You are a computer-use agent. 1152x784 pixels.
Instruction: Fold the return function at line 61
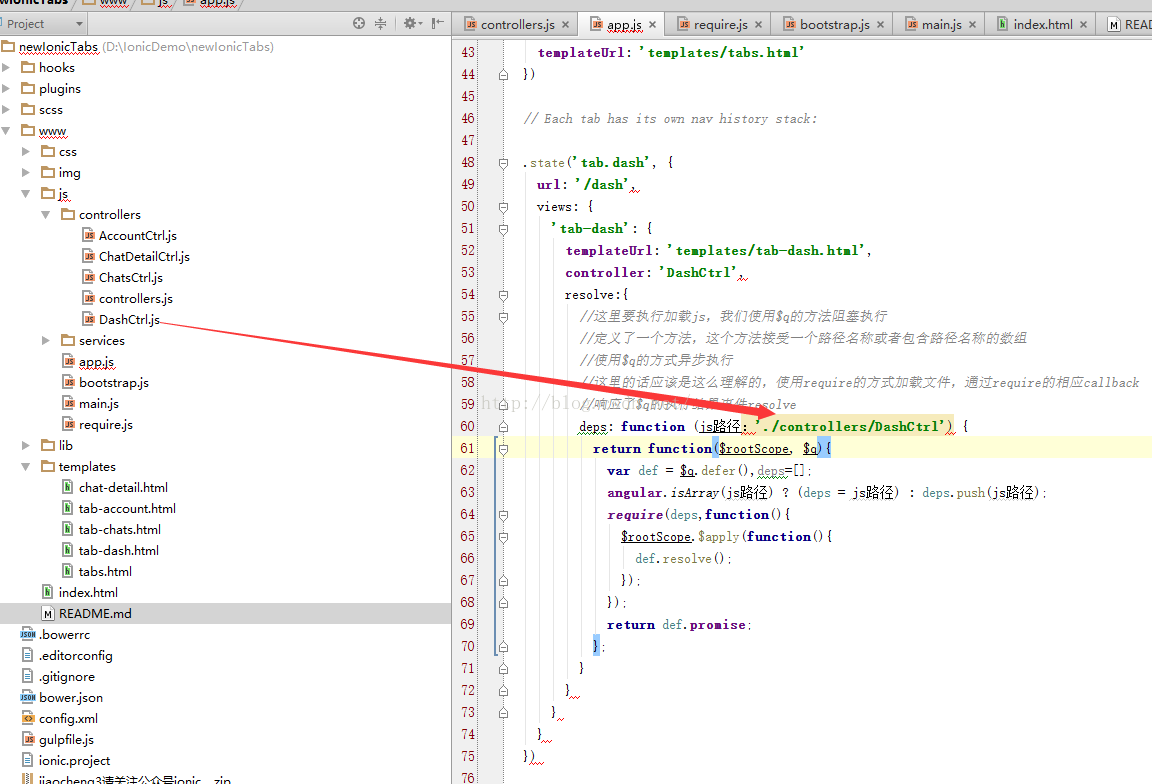[x=503, y=449]
